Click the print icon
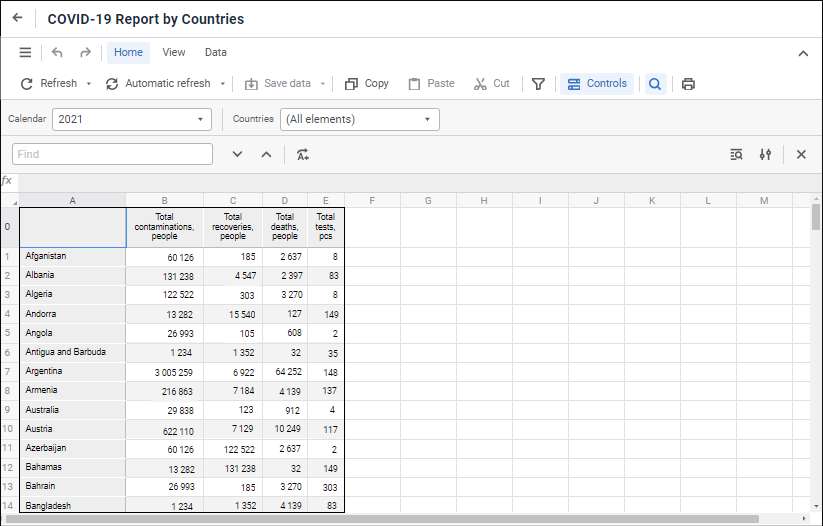The height and width of the screenshot is (526, 823). 688,84
